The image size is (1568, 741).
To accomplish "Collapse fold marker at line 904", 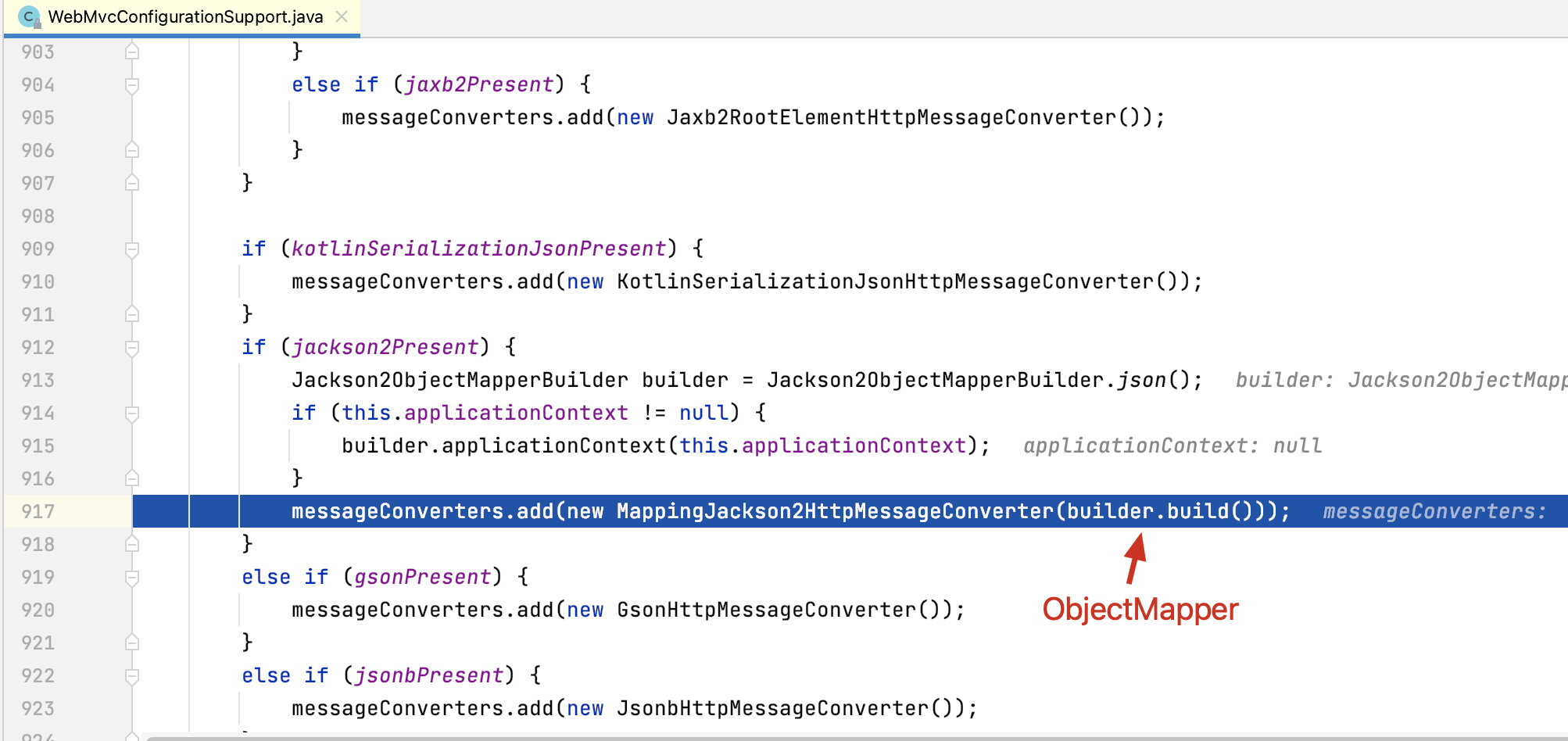I will point(132,84).
